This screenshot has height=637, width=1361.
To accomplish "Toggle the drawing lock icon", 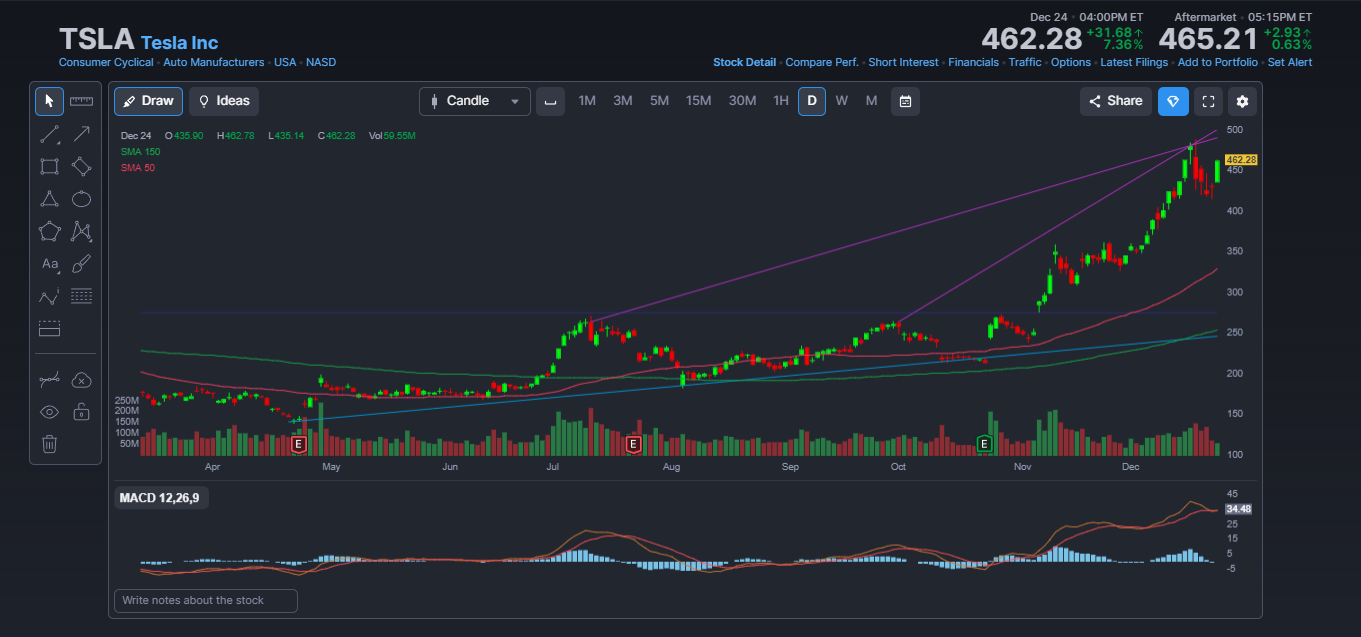I will point(81,411).
